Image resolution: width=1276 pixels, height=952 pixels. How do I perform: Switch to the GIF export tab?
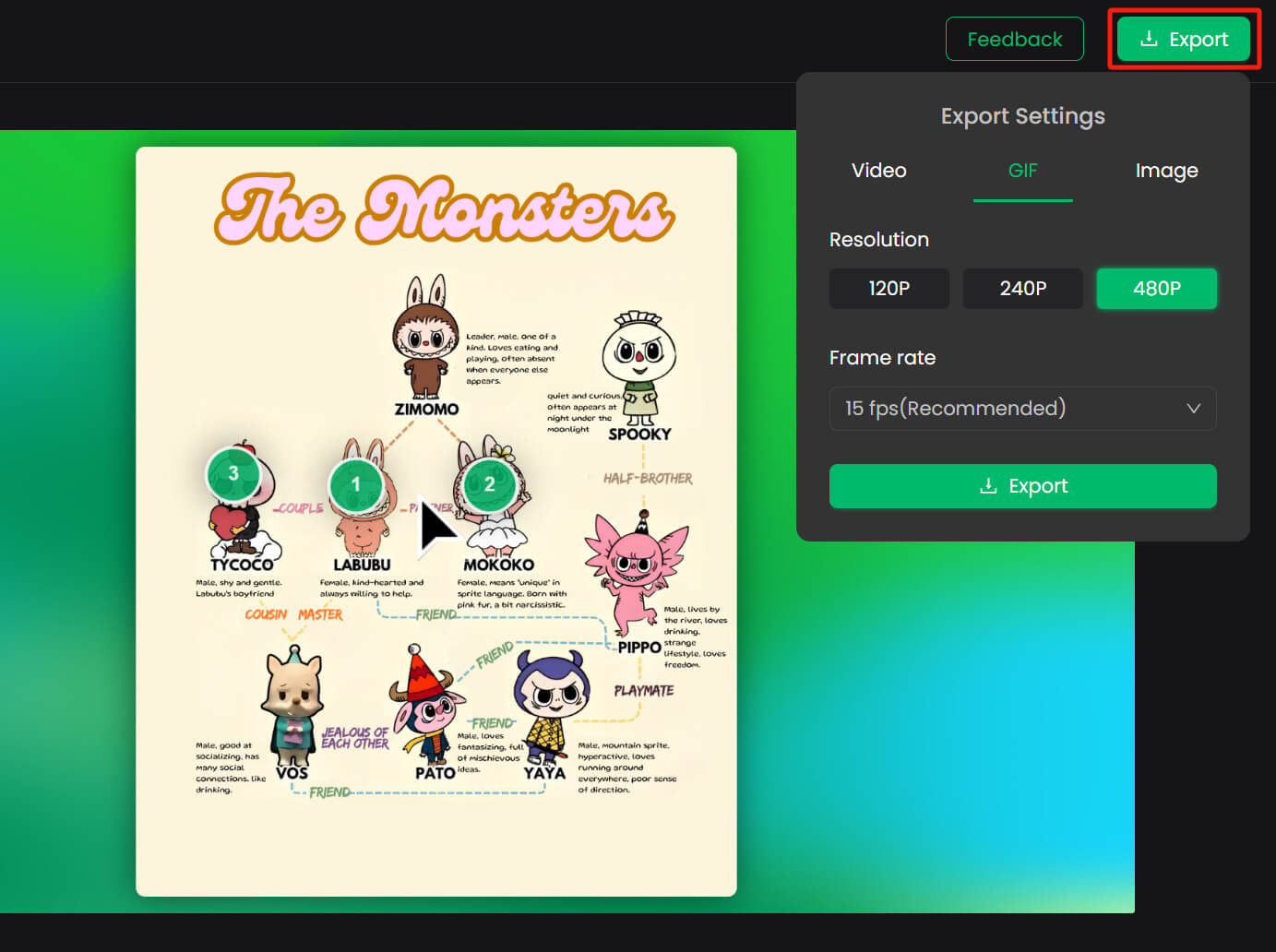[x=1022, y=171]
